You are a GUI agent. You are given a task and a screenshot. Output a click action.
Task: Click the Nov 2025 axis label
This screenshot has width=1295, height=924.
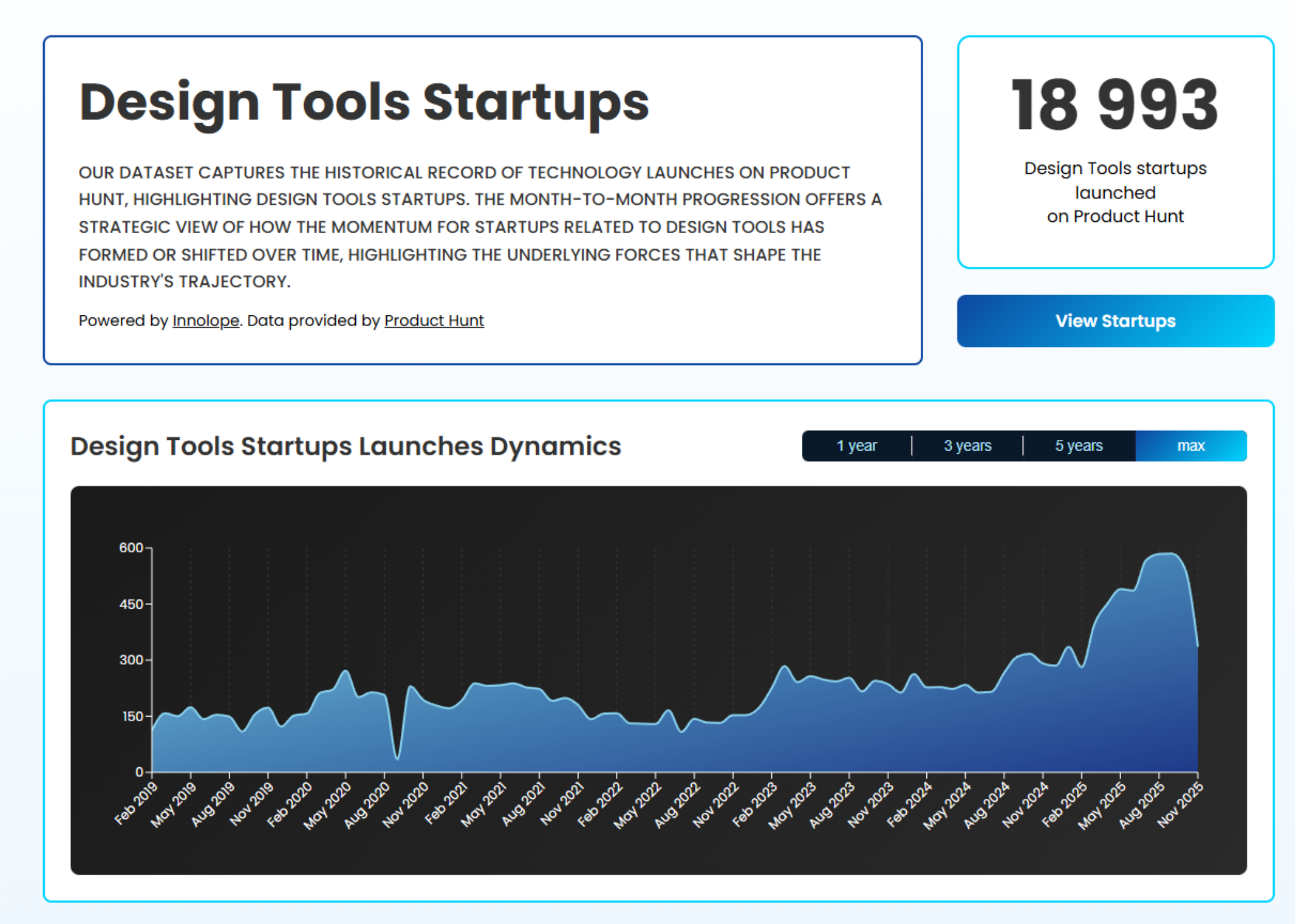pyautogui.click(x=1180, y=805)
